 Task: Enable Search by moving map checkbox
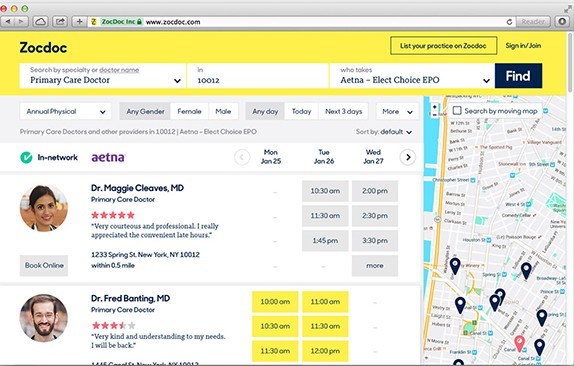click(457, 111)
